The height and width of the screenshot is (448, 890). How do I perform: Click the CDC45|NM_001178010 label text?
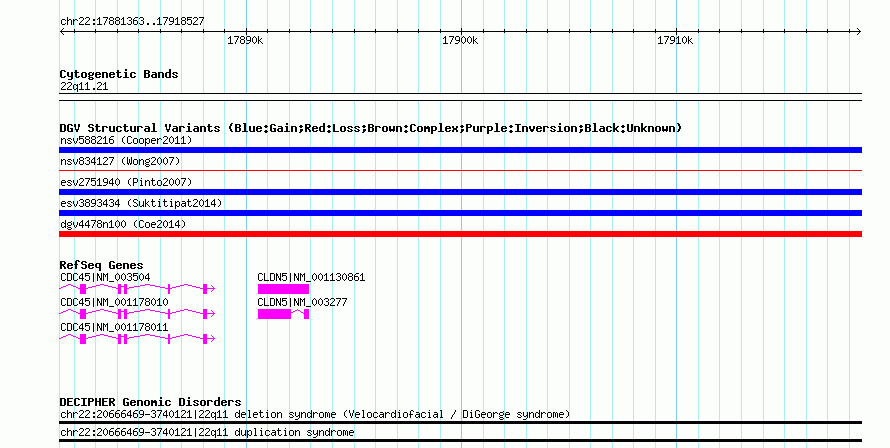(x=114, y=302)
